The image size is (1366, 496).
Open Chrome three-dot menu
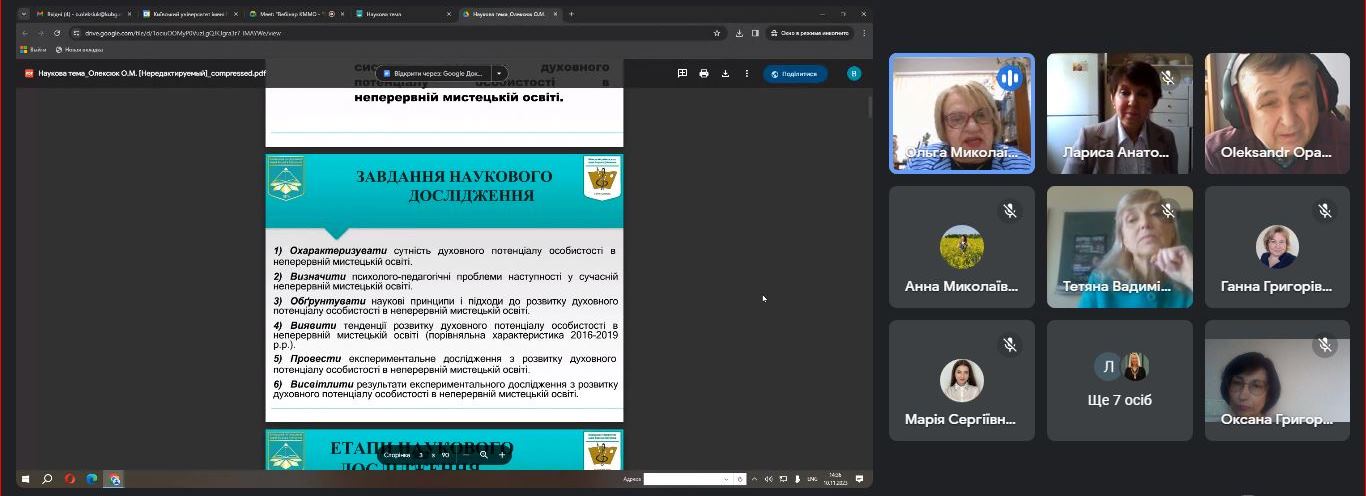(864, 33)
